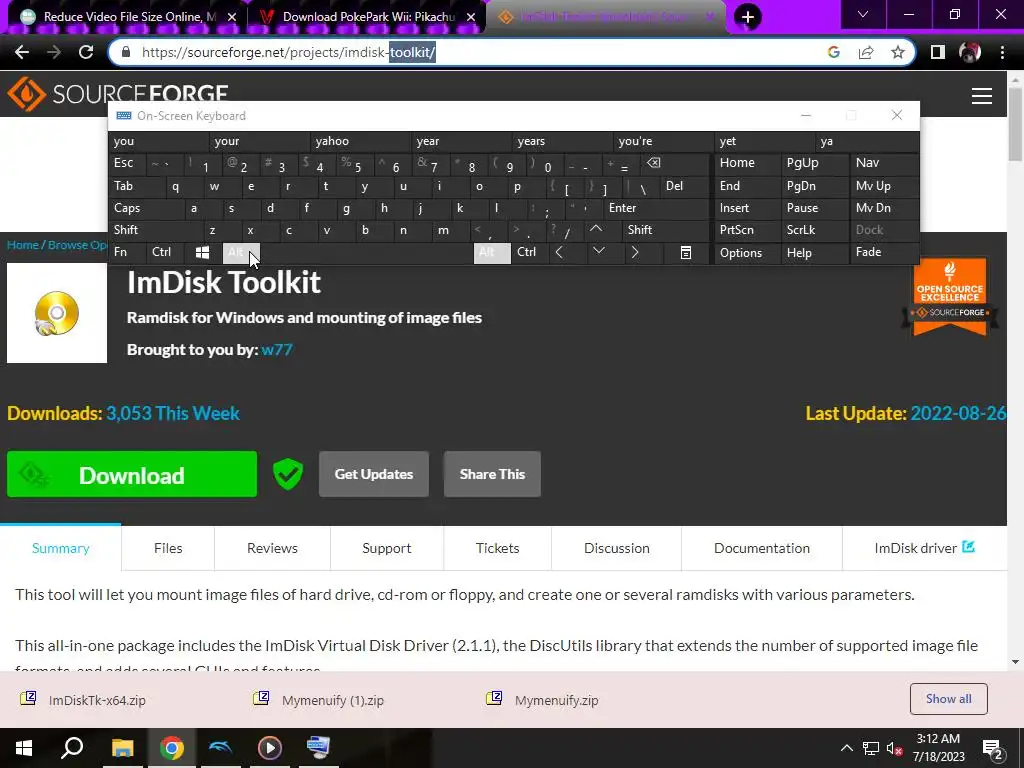Open the ImDisk driver external link
The height and width of the screenshot is (768, 1024).
[x=924, y=548]
